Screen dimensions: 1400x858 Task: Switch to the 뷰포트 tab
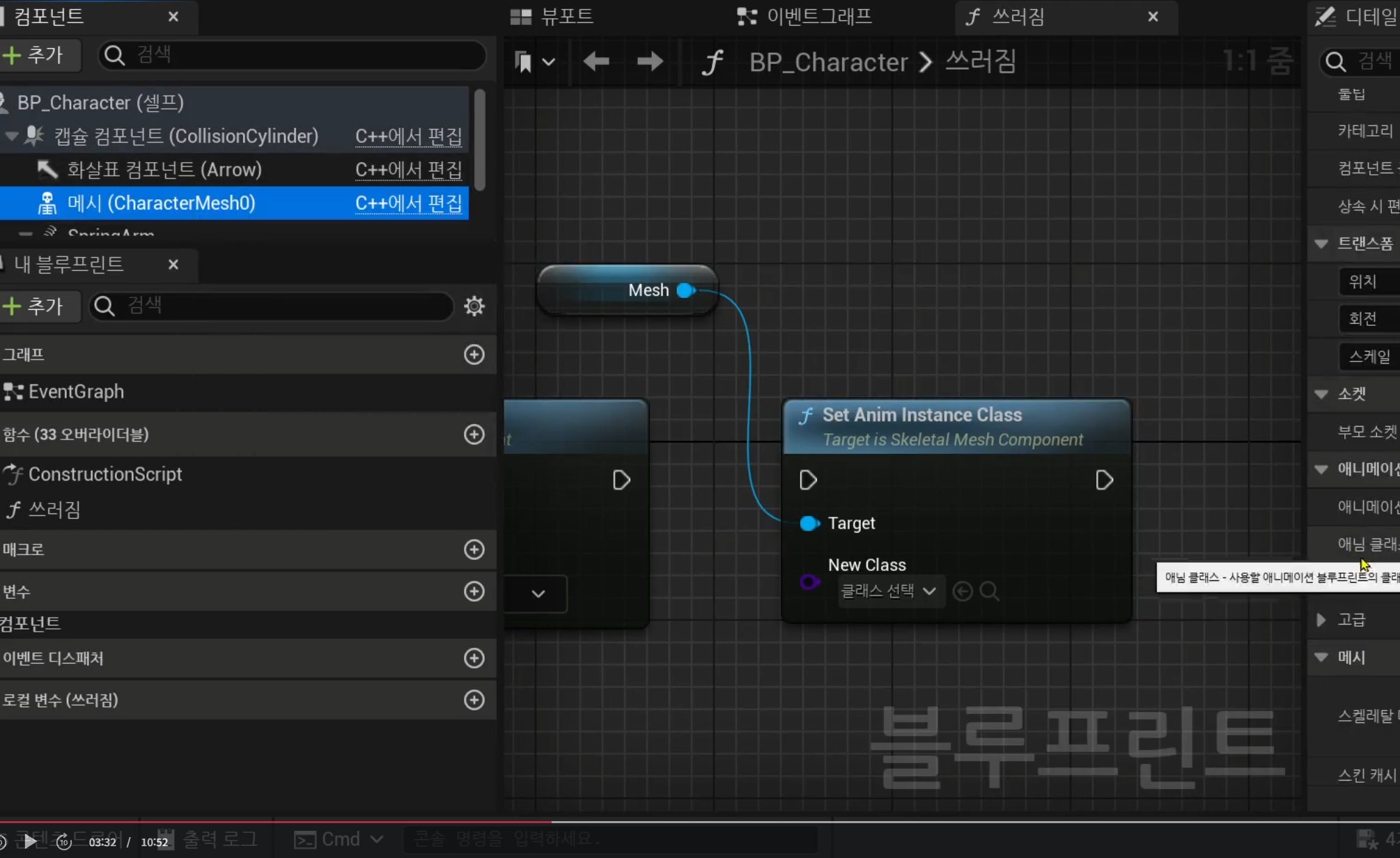pos(551,16)
